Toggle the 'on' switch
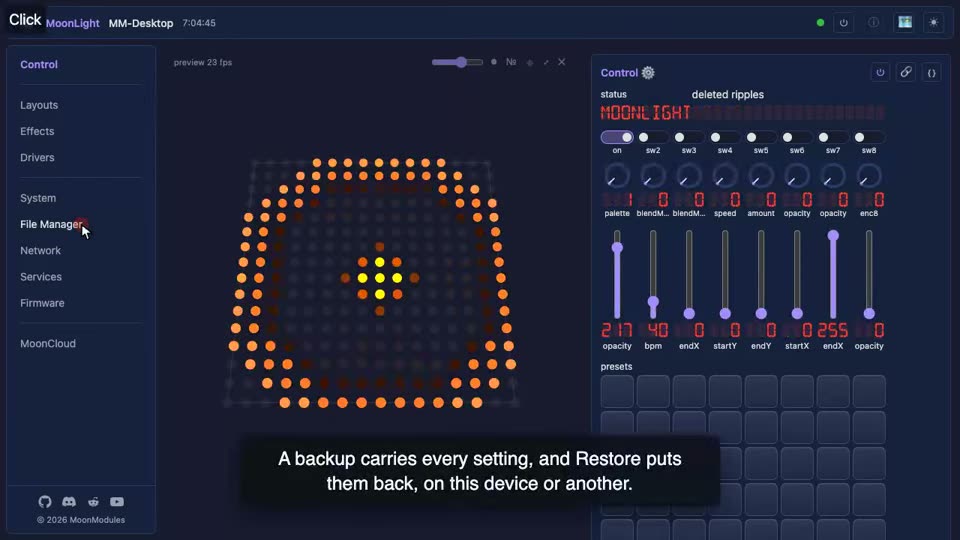 click(x=617, y=137)
